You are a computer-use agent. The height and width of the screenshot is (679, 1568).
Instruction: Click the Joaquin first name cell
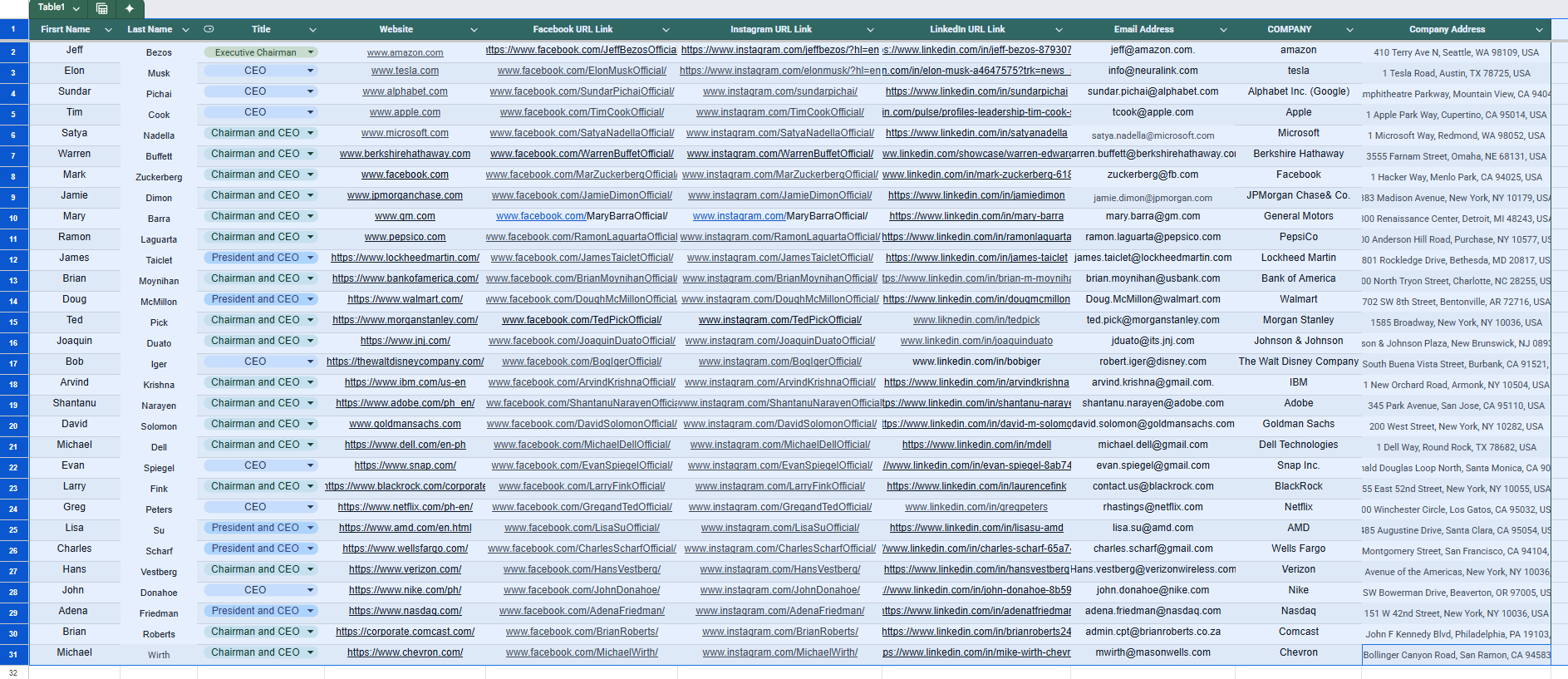click(x=74, y=341)
